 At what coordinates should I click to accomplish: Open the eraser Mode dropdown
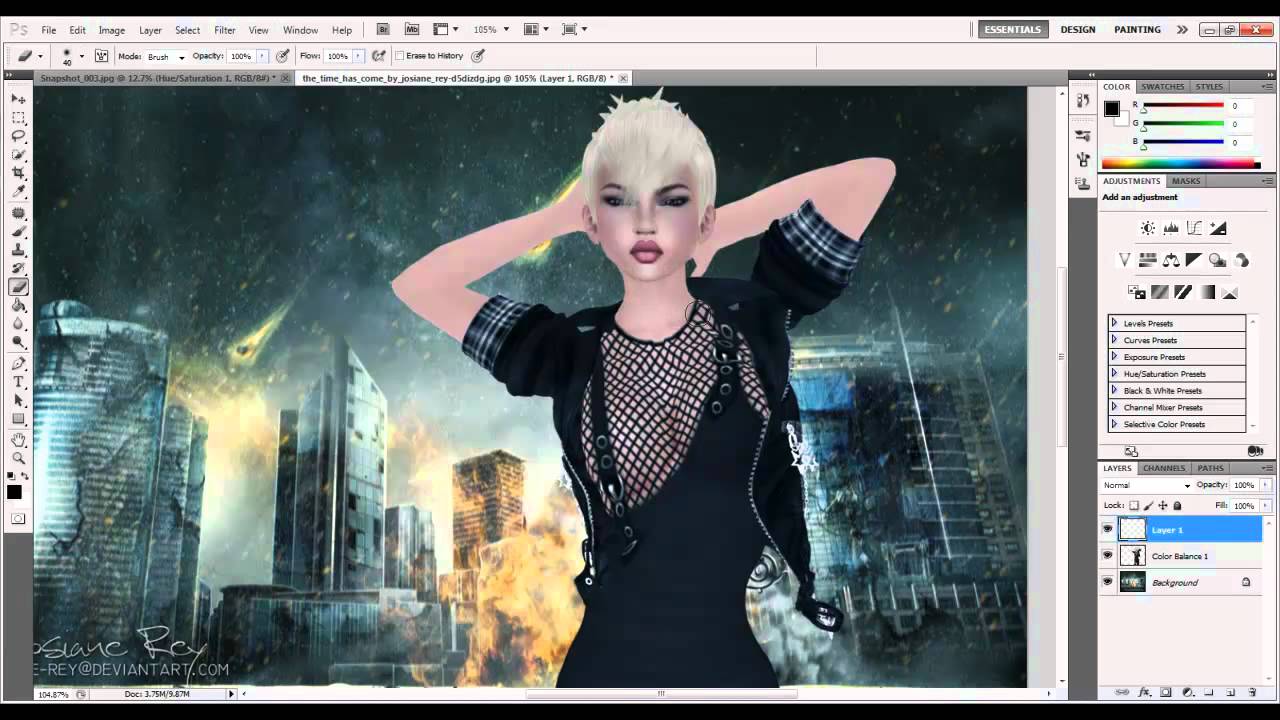coord(166,57)
